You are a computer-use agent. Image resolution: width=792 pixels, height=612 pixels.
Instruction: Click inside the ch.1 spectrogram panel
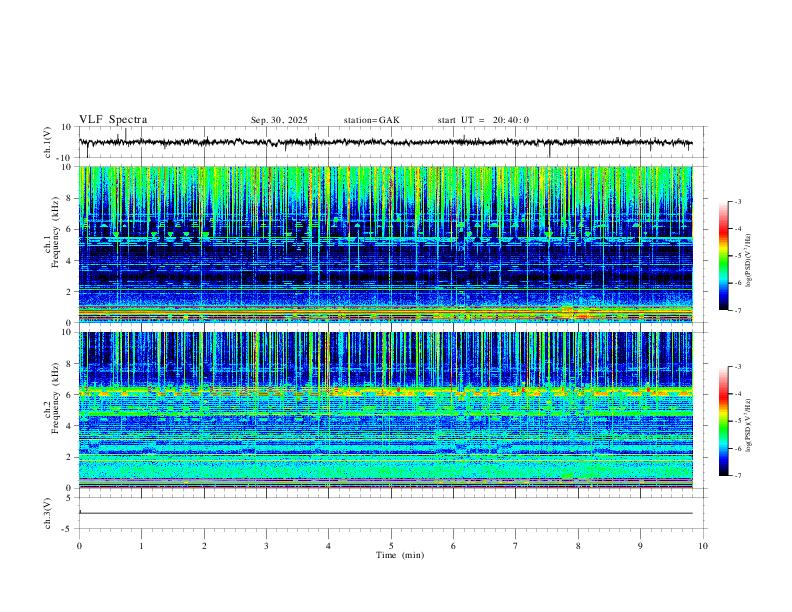385,244
